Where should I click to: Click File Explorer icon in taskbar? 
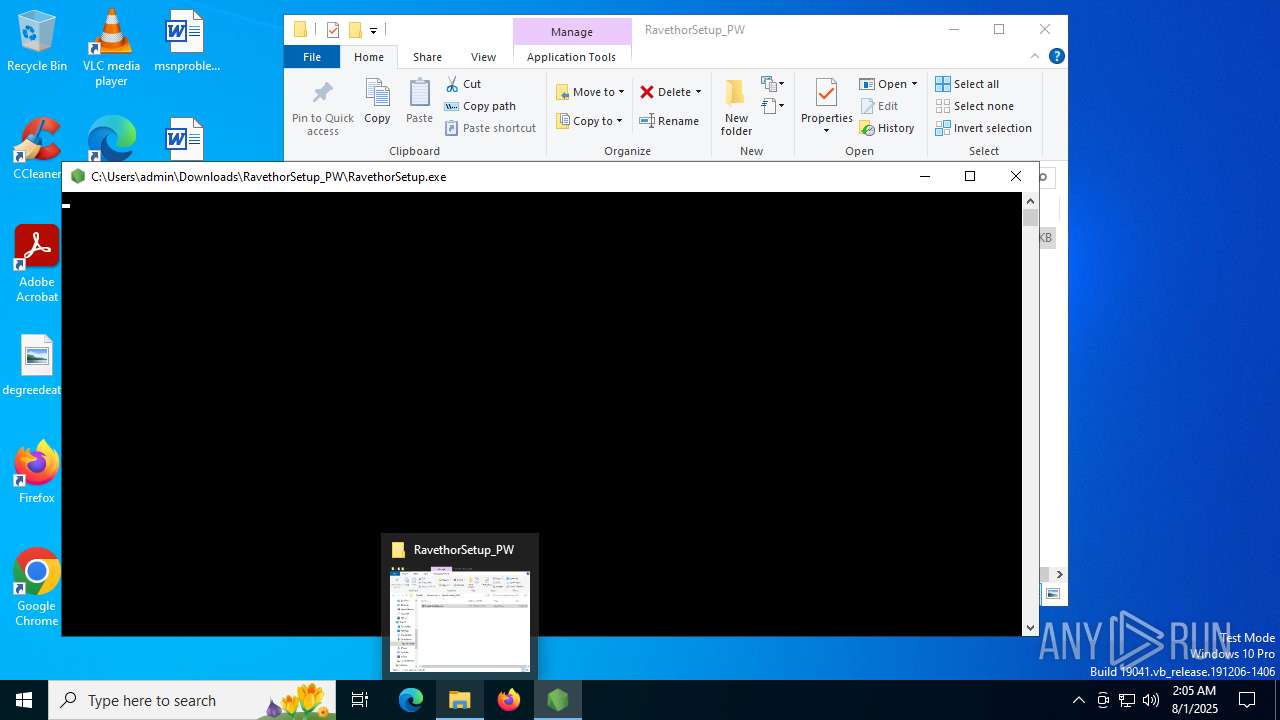460,700
